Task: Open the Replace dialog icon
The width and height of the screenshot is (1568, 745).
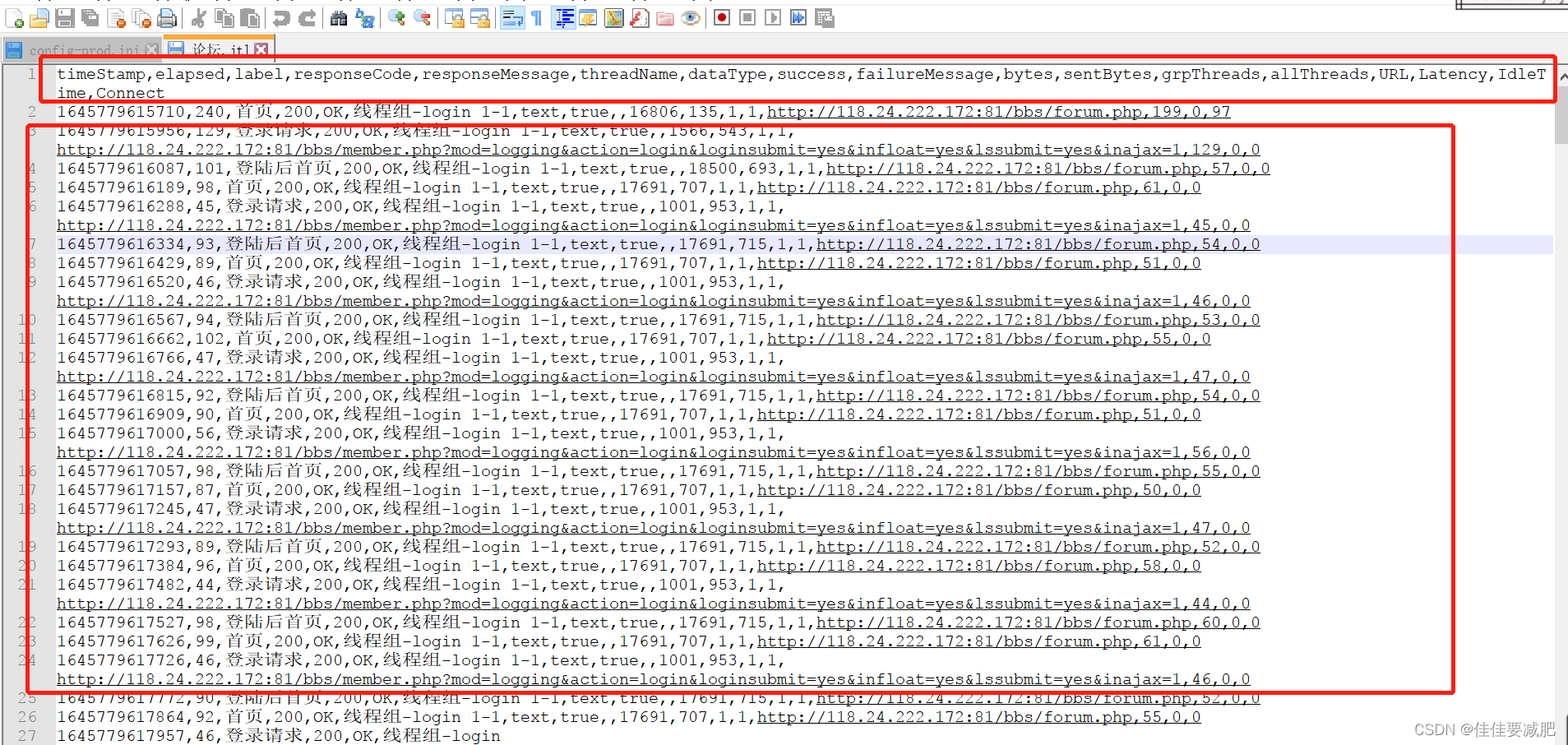Action: (364, 18)
